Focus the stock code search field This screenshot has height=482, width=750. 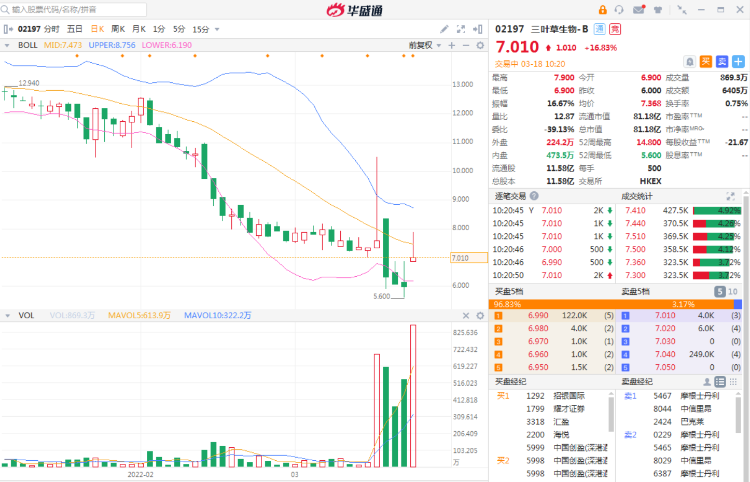click(74, 10)
